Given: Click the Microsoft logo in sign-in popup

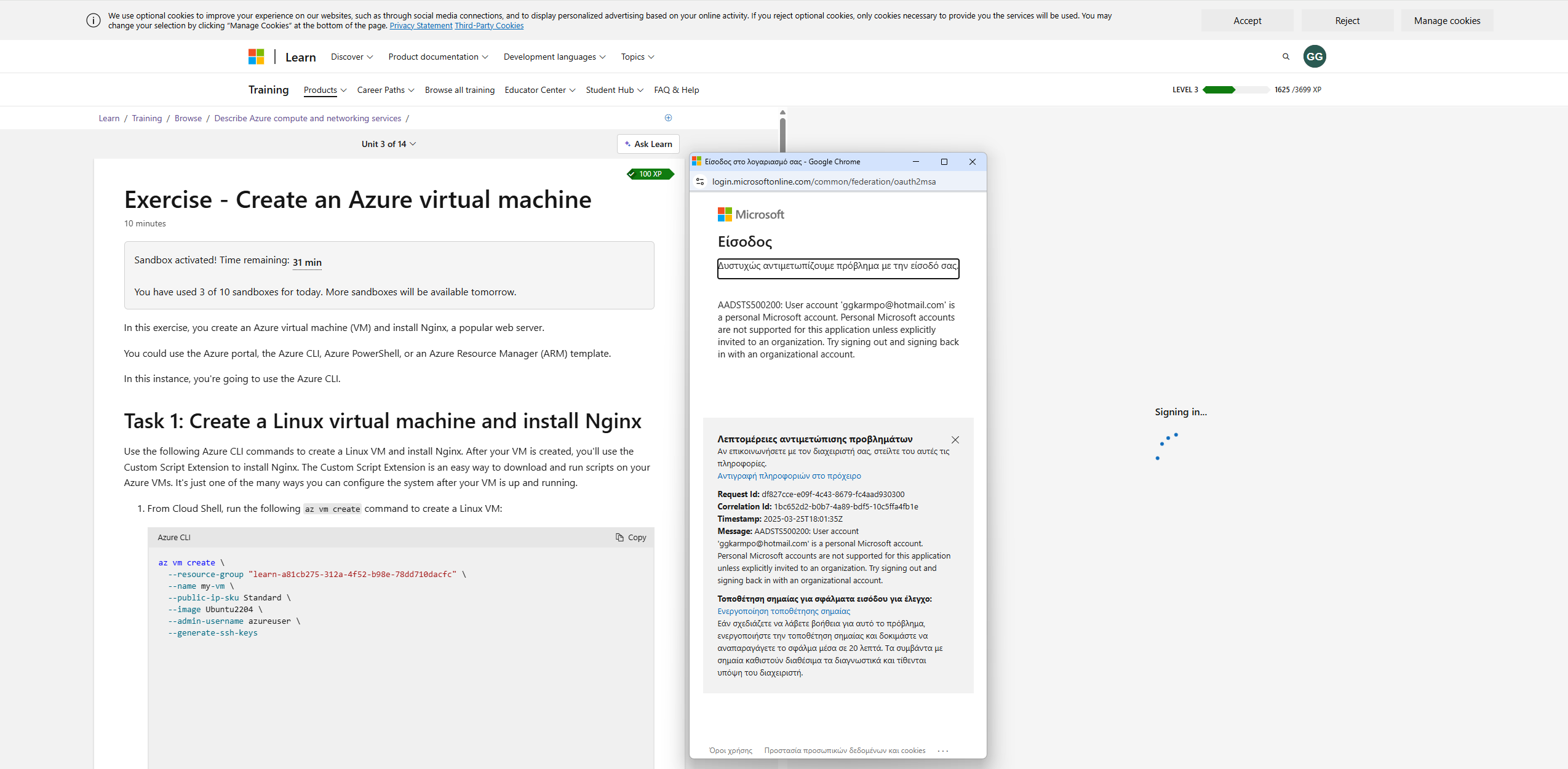Looking at the screenshot, I should pyautogui.click(x=751, y=215).
